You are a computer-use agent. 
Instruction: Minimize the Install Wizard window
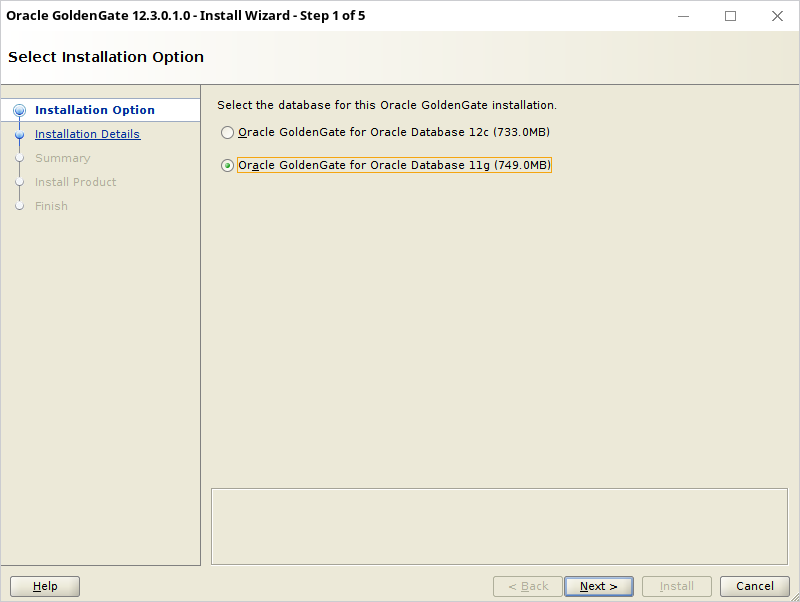(684, 16)
